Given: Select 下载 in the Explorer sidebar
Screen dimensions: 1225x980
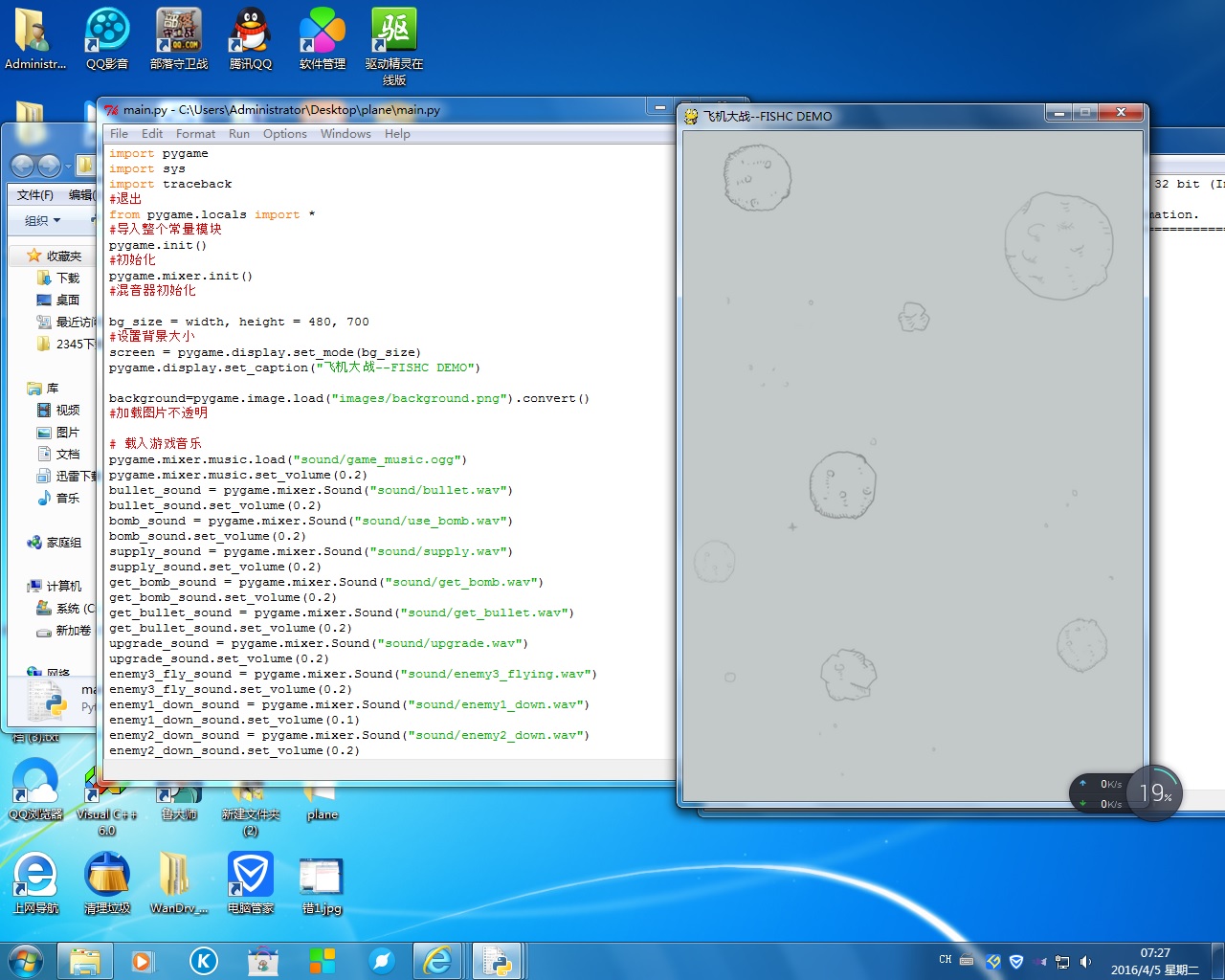Looking at the screenshot, I should (x=68, y=278).
